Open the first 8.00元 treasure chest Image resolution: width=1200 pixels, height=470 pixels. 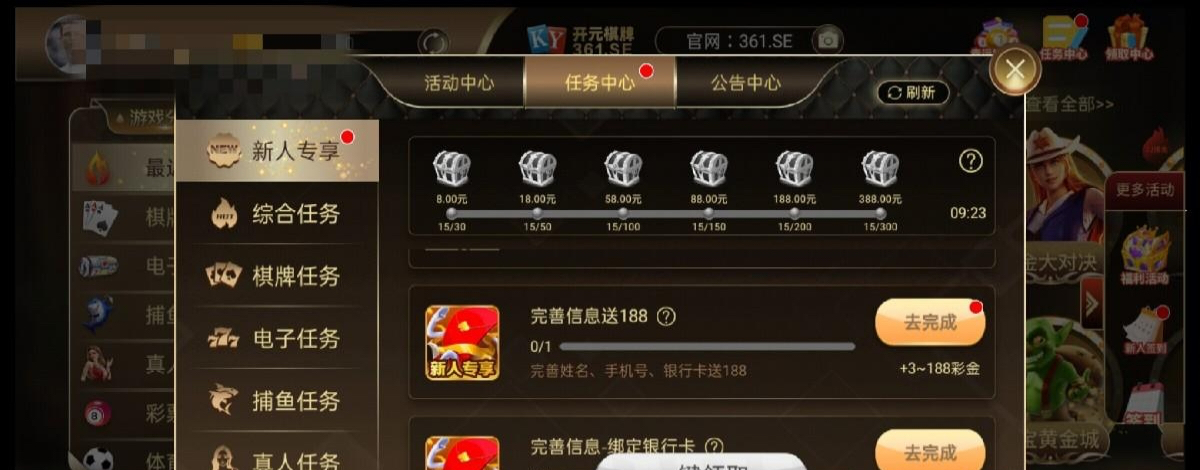[x=452, y=169]
